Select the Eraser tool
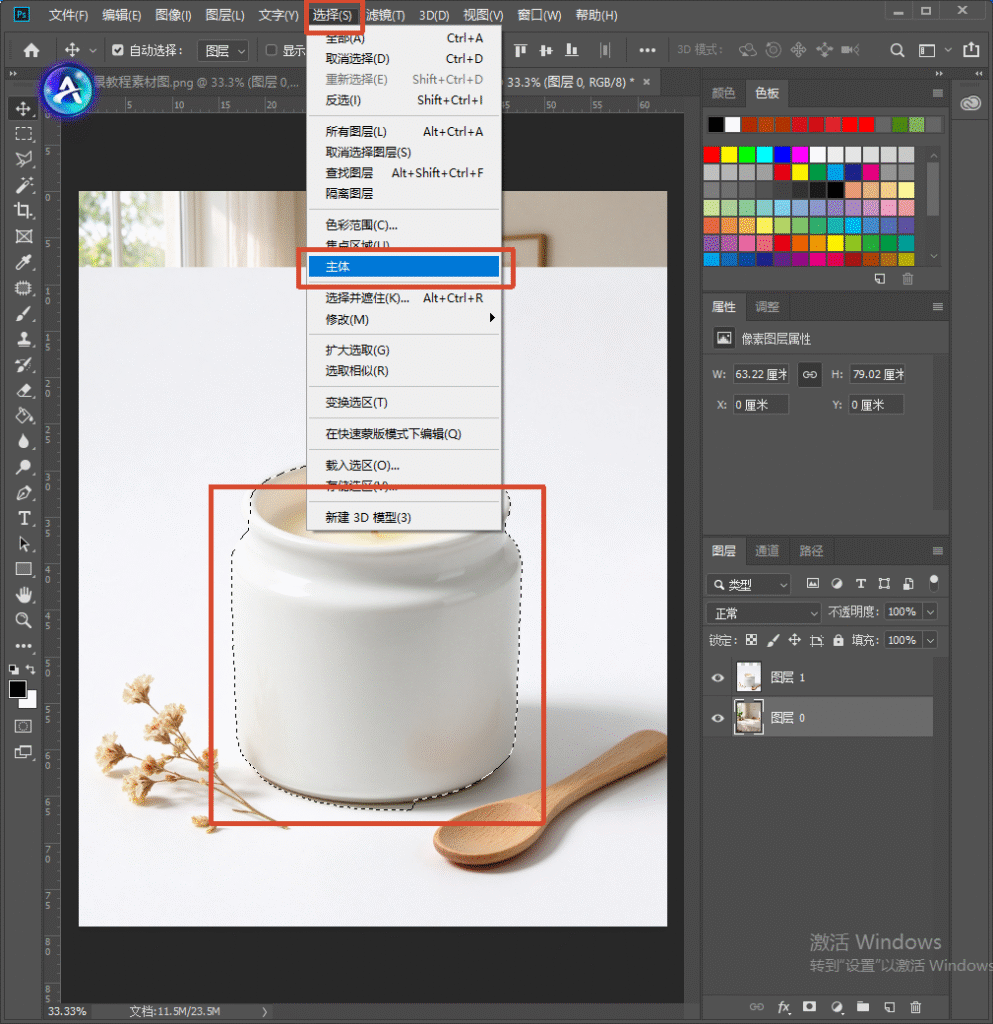Screen dimensions: 993x1024 (24, 391)
